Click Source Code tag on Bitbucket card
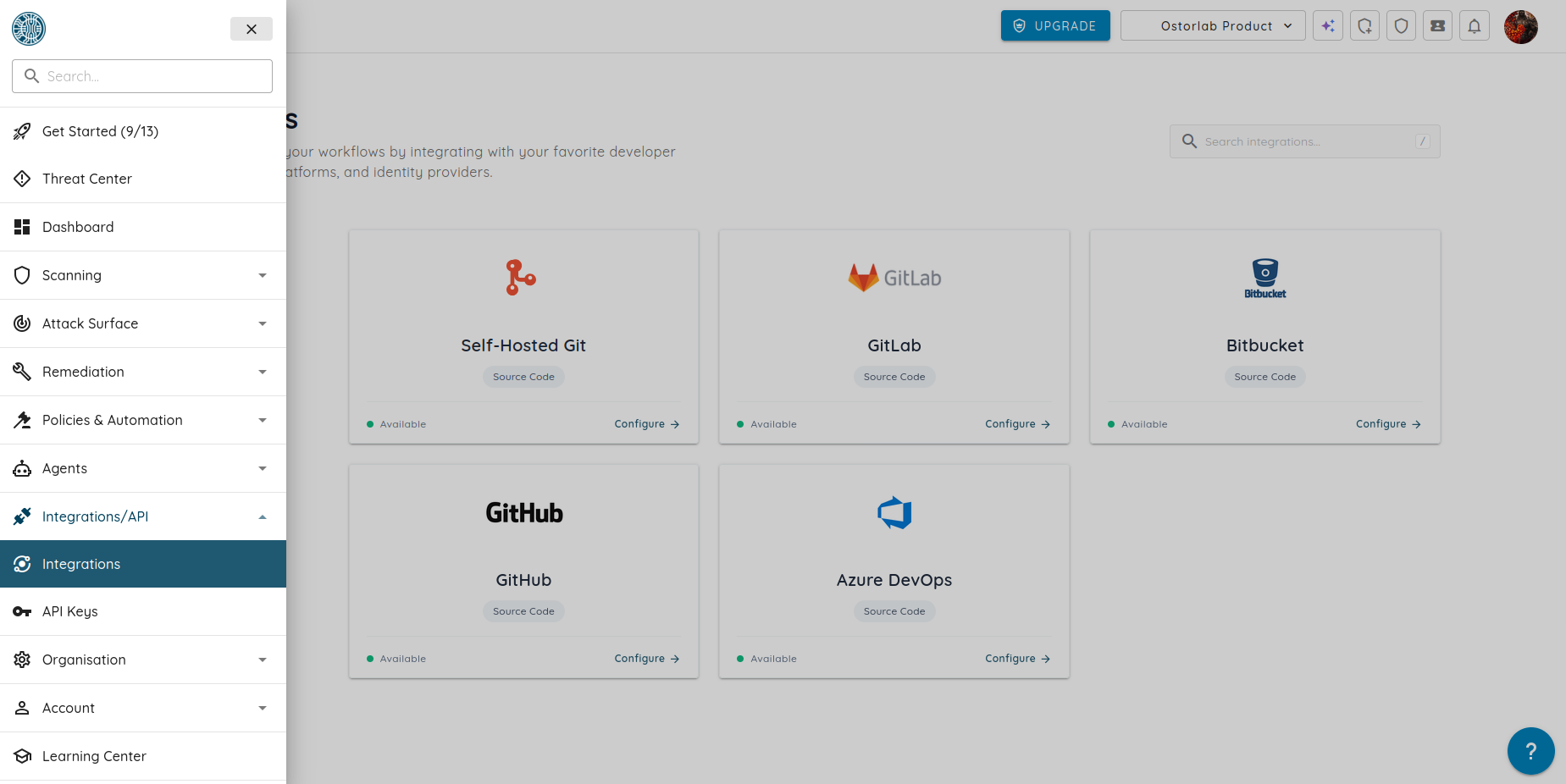The width and height of the screenshot is (1566, 784). point(1265,377)
